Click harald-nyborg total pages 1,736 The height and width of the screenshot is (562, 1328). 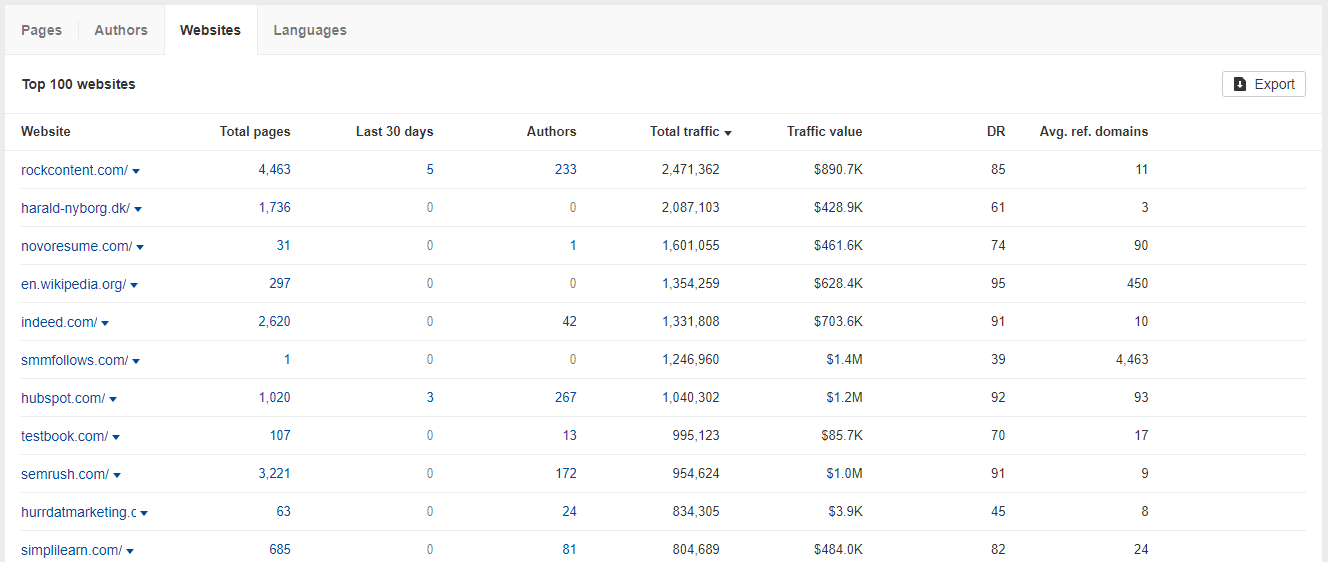point(274,208)
